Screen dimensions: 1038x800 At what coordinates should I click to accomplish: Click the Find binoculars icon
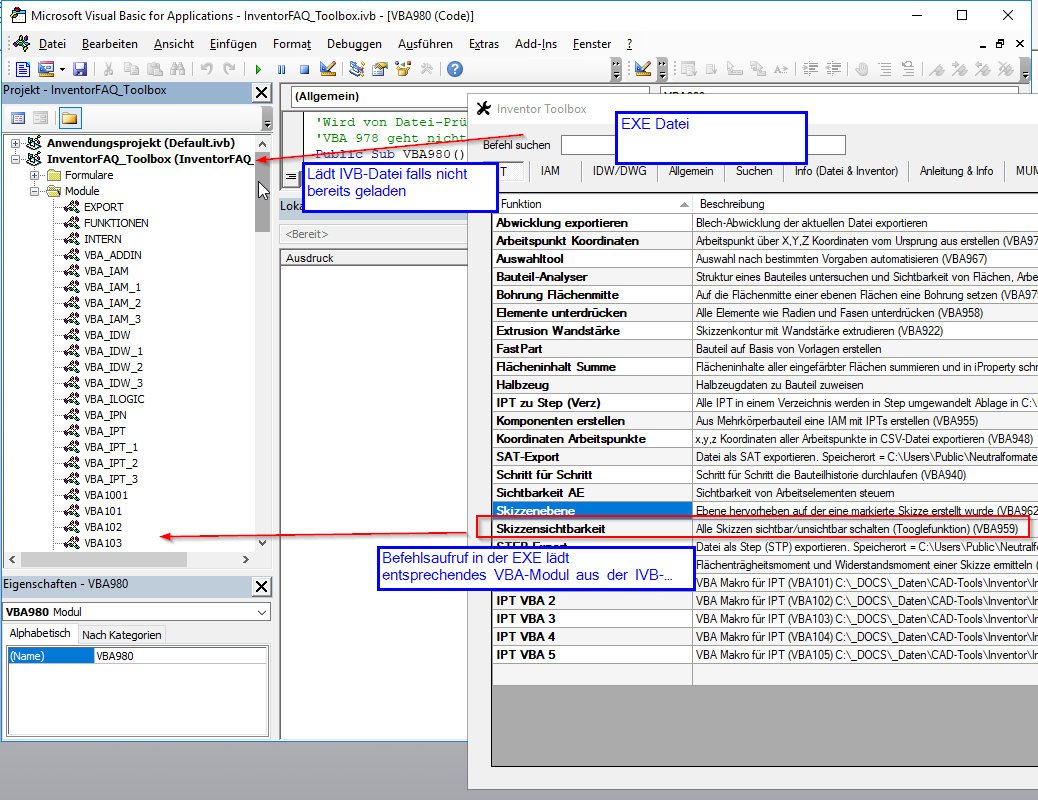click(x=178, y=69)
